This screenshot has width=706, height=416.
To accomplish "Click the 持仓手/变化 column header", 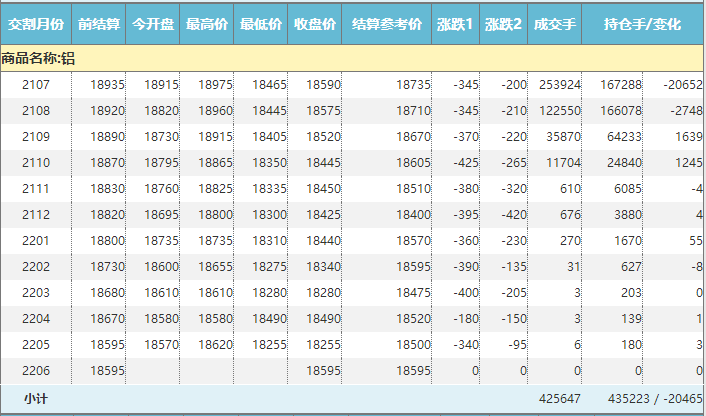I will (x=642, y=23).
